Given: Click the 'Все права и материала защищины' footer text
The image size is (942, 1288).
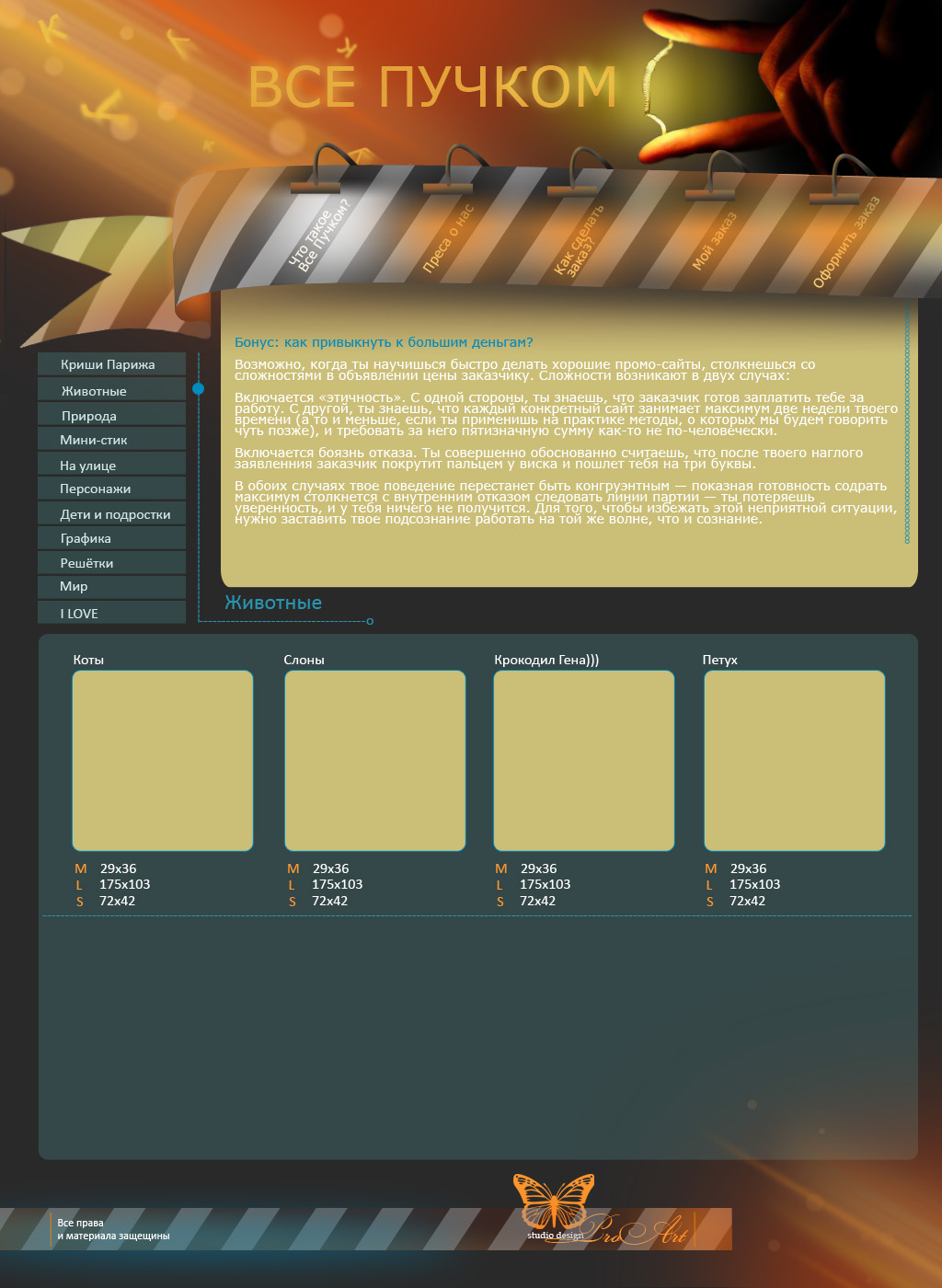Looking at the screenshot, I should coord(113,1229).
